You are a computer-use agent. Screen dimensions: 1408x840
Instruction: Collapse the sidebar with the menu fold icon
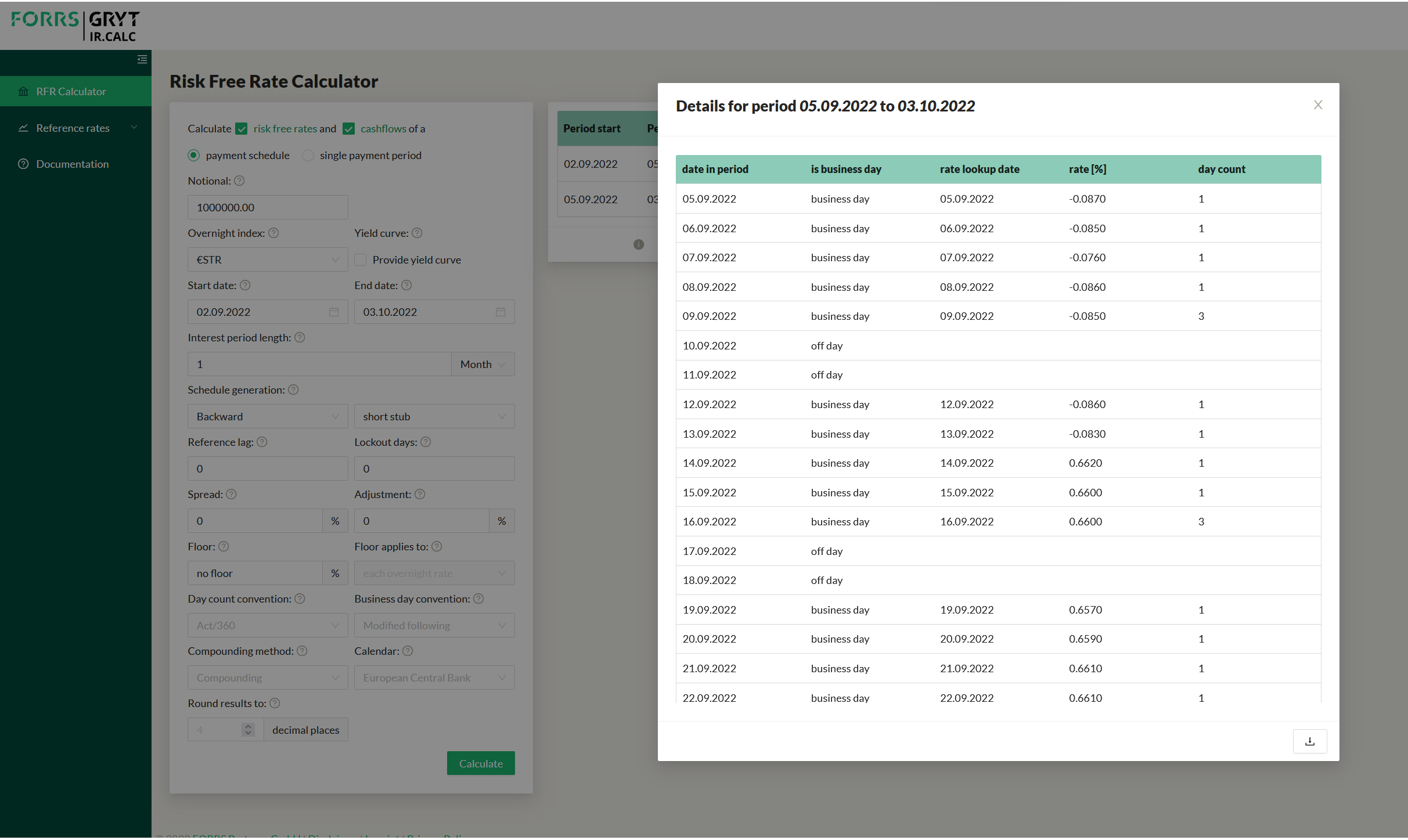(x=142, y=59)
